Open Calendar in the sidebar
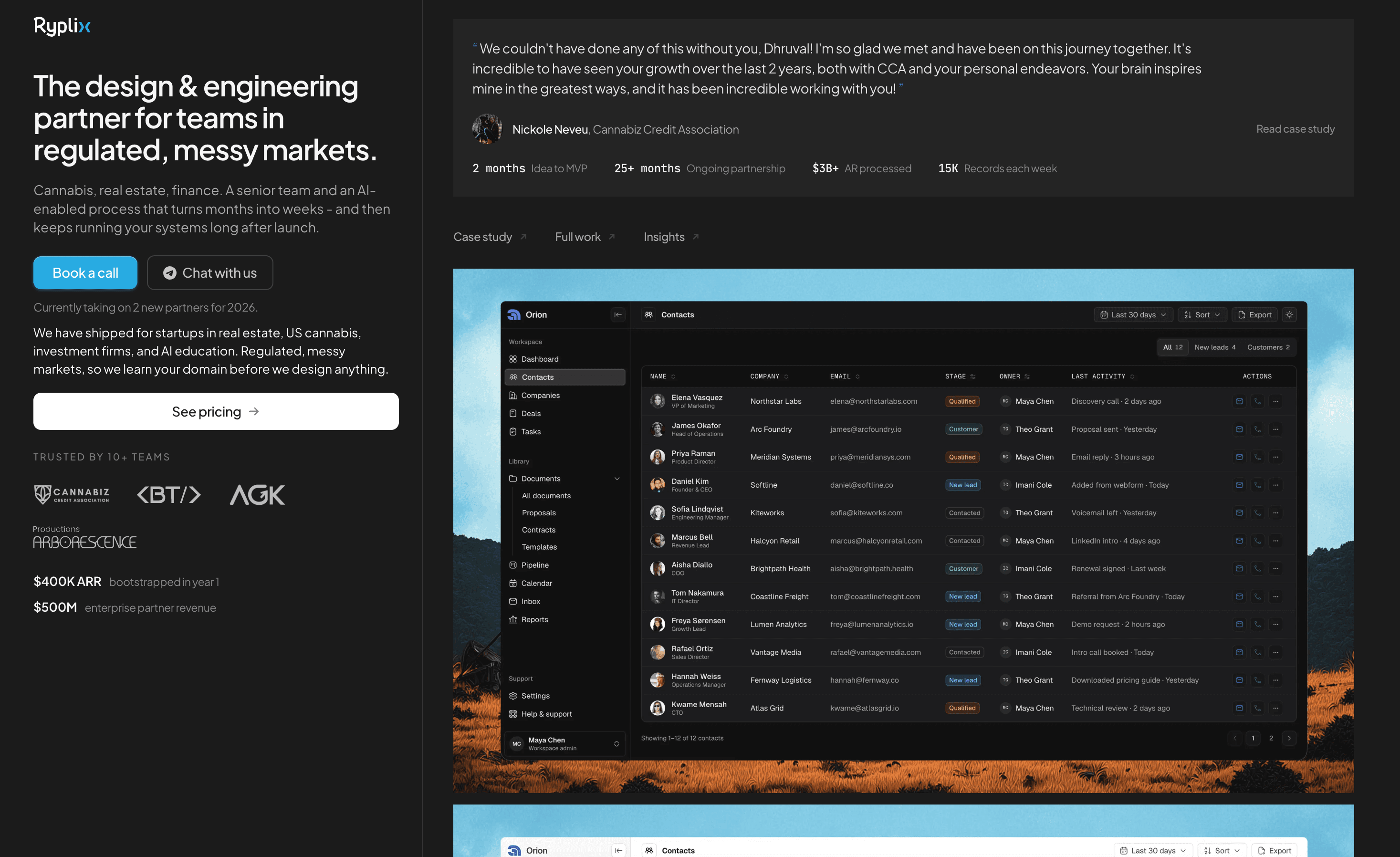Image resolution: width=1400 pixels, height=857 pixels. pyautogui.click(x=565, y=583)
